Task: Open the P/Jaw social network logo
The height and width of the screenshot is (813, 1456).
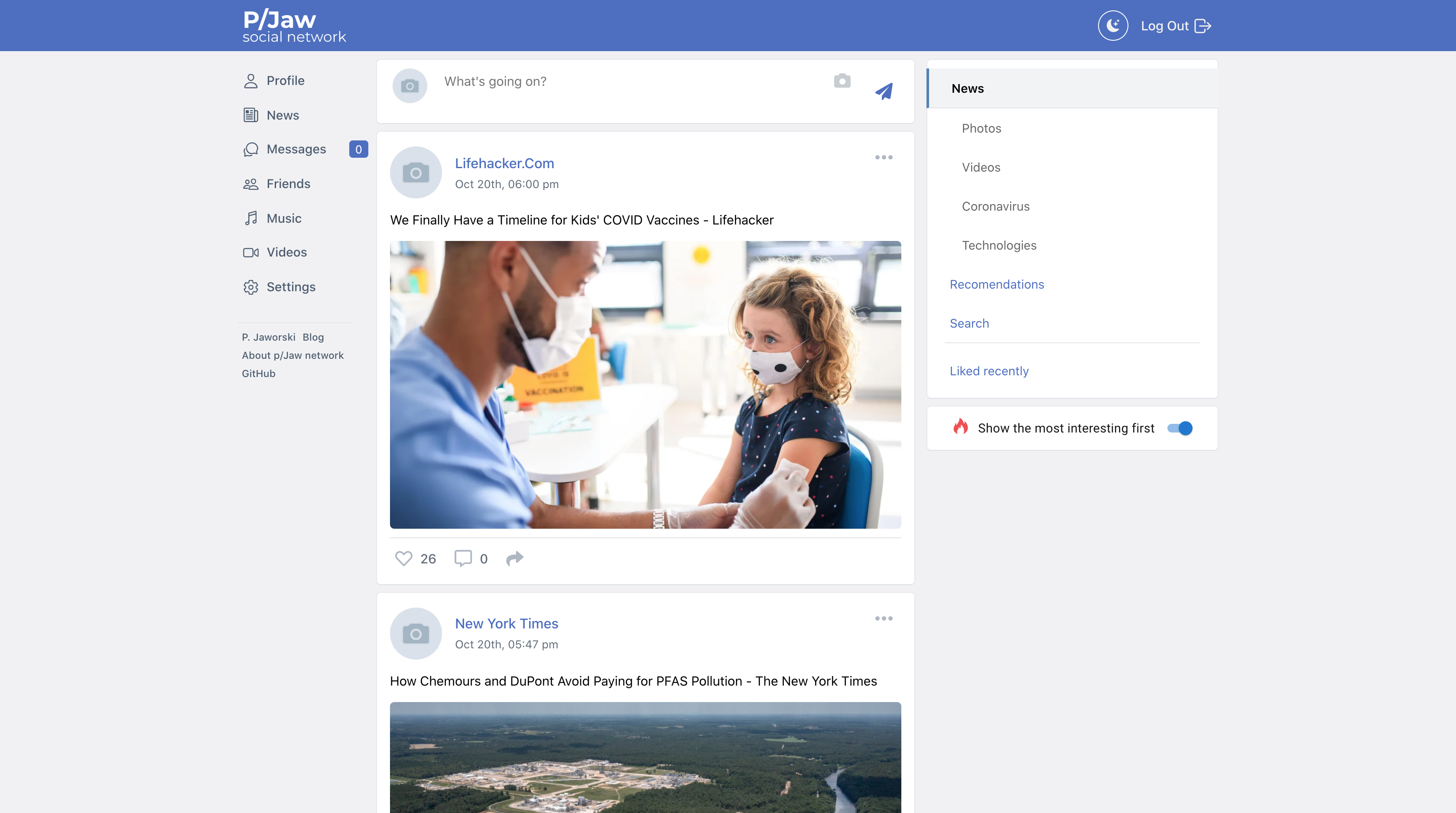Action: click(294, 26)
